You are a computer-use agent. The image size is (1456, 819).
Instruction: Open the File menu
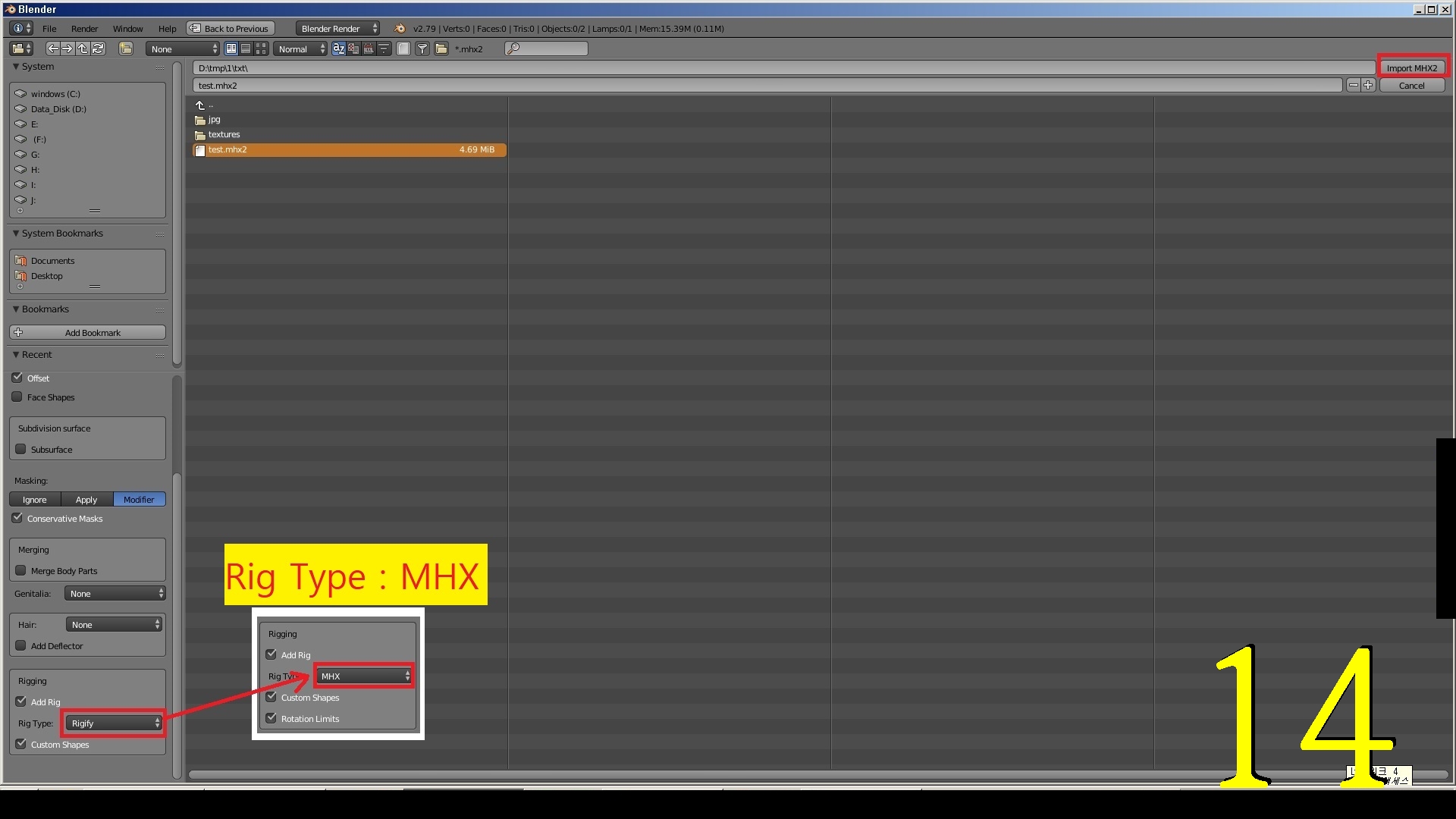(x=49, y=29)
